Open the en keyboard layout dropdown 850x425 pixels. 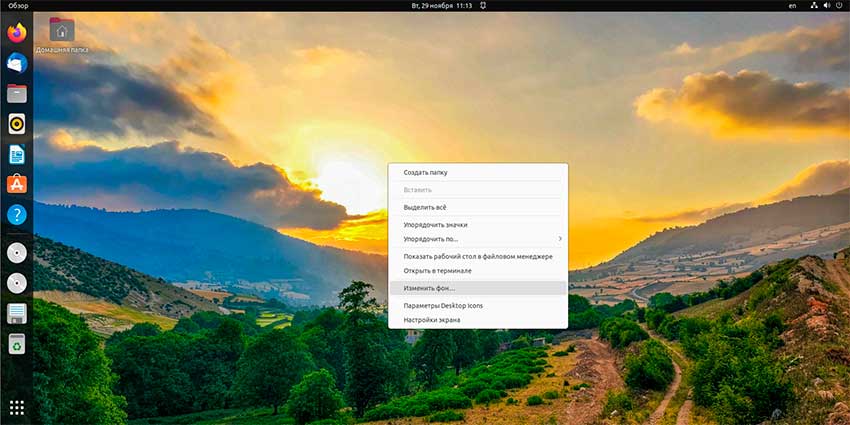pos(792,6)
